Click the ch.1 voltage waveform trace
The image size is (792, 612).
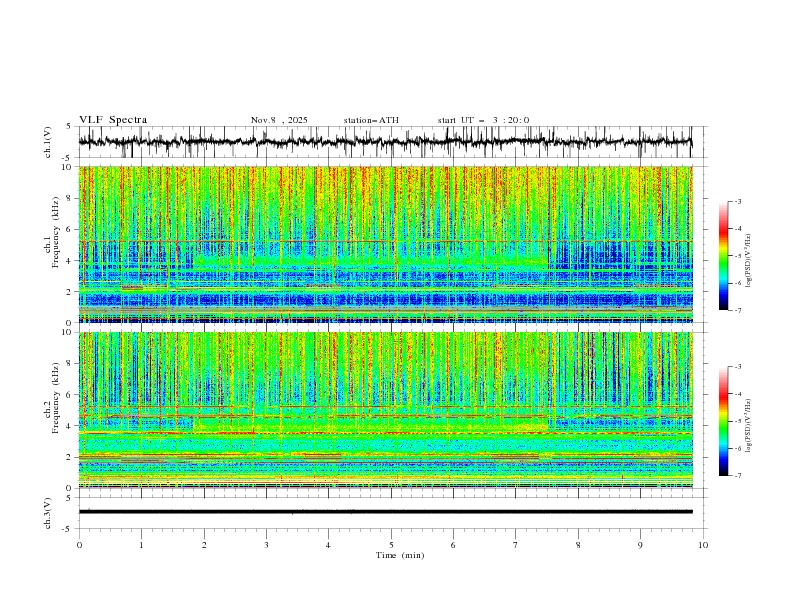pyautogui.click(x=385, y=142)
